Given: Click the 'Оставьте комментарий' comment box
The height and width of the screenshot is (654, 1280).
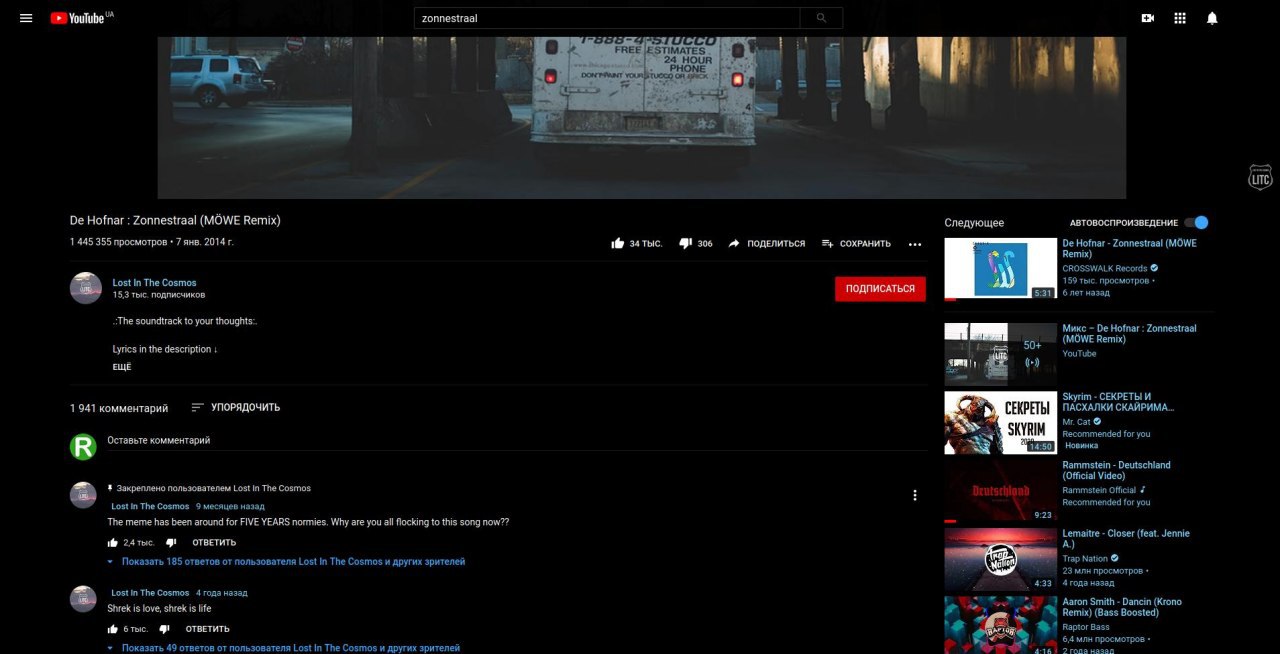Looking at the screenshot, I should tap(516, 441).
